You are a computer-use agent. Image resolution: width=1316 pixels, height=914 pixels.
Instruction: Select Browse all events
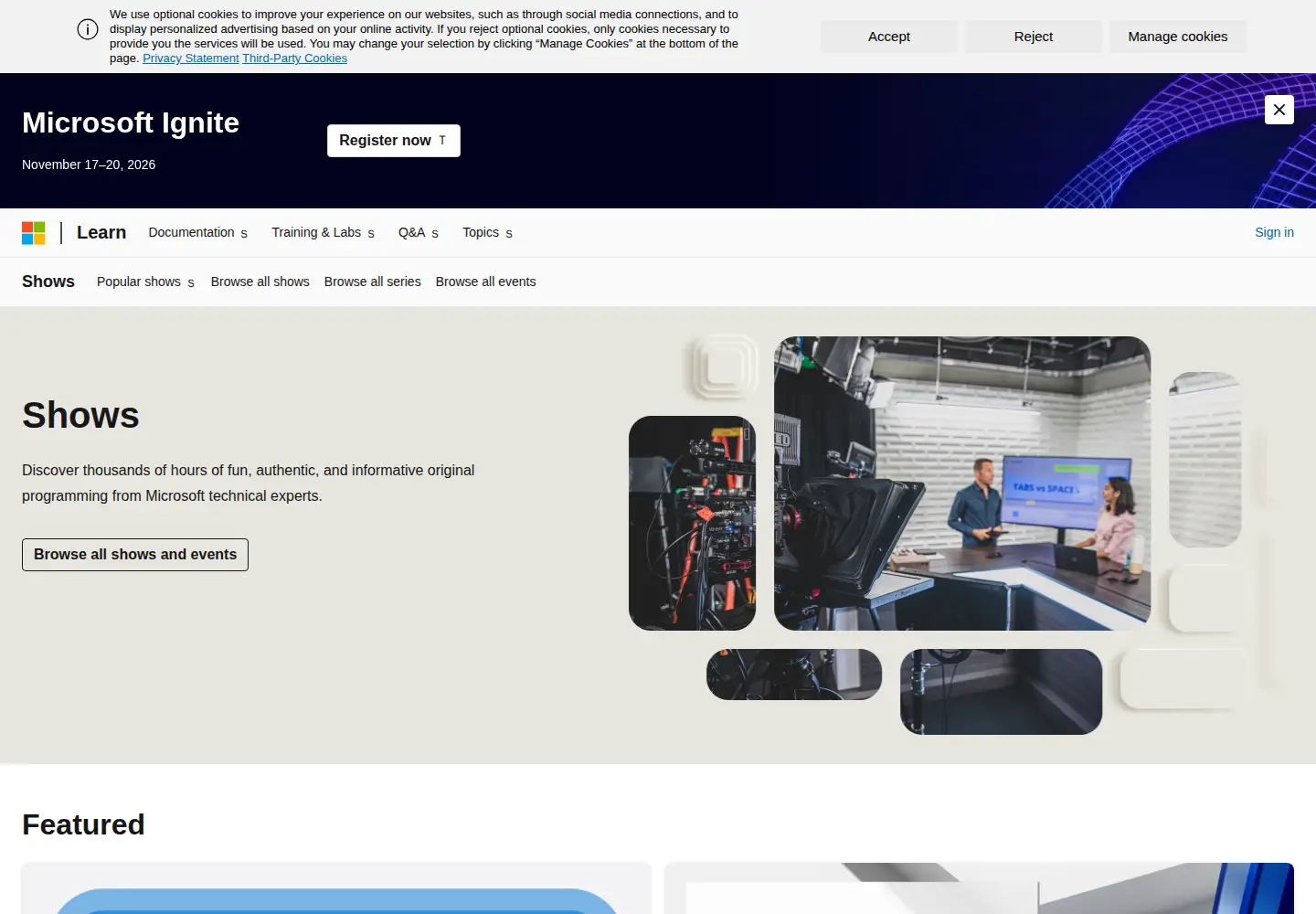(x=486, y=282)
